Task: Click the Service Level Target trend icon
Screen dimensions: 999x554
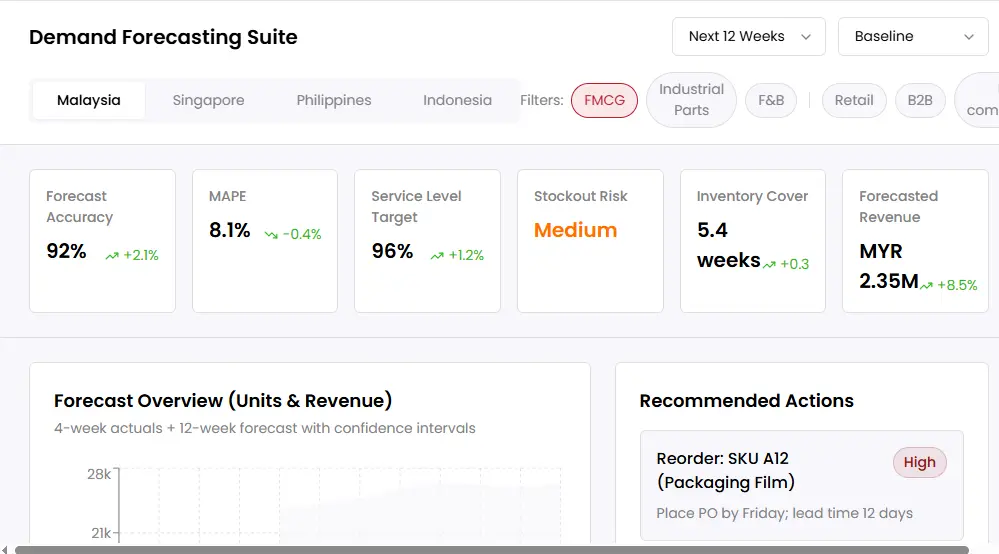Action: (x=437, y=256)
